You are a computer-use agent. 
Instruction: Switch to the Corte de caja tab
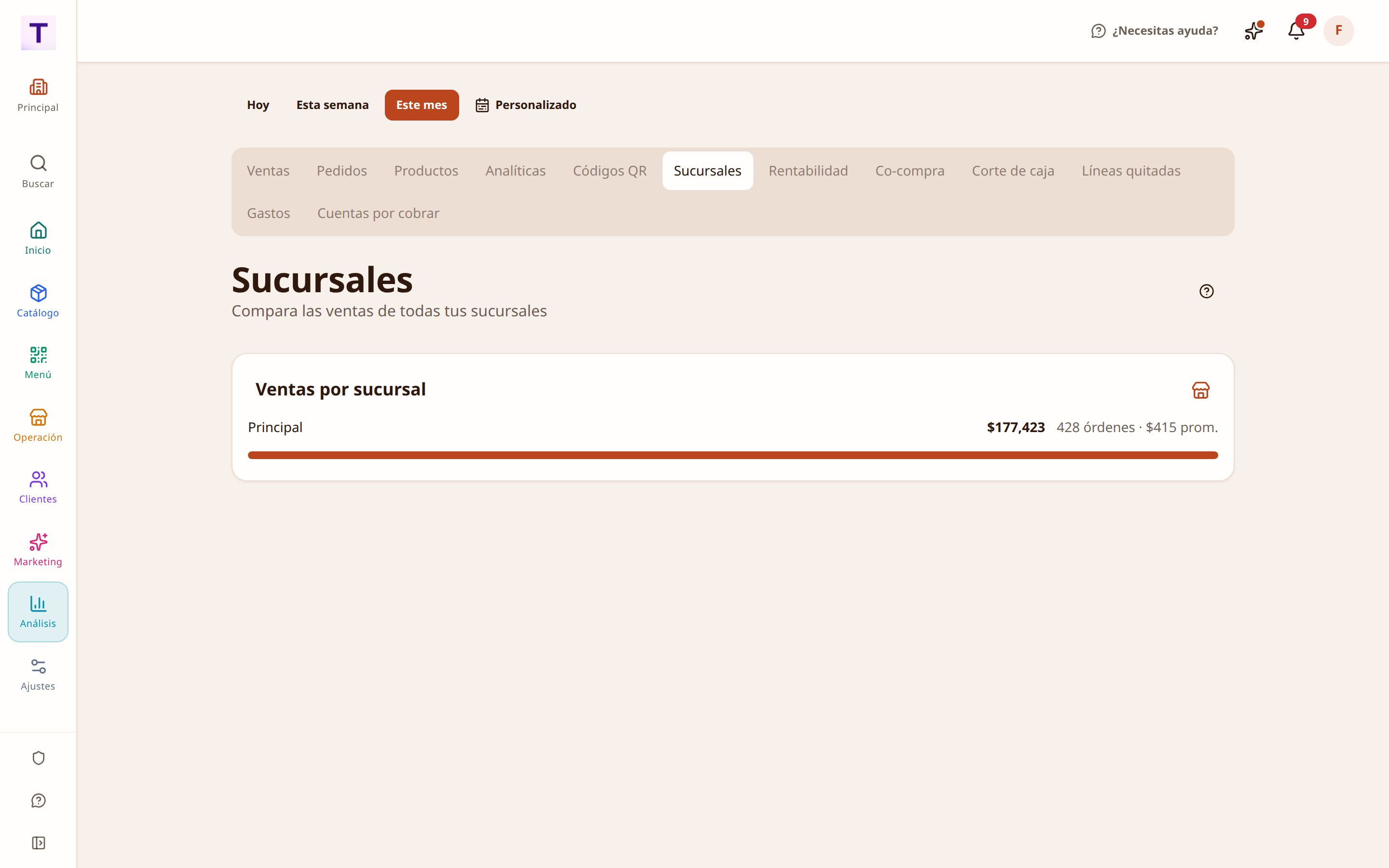[1013, 171]
